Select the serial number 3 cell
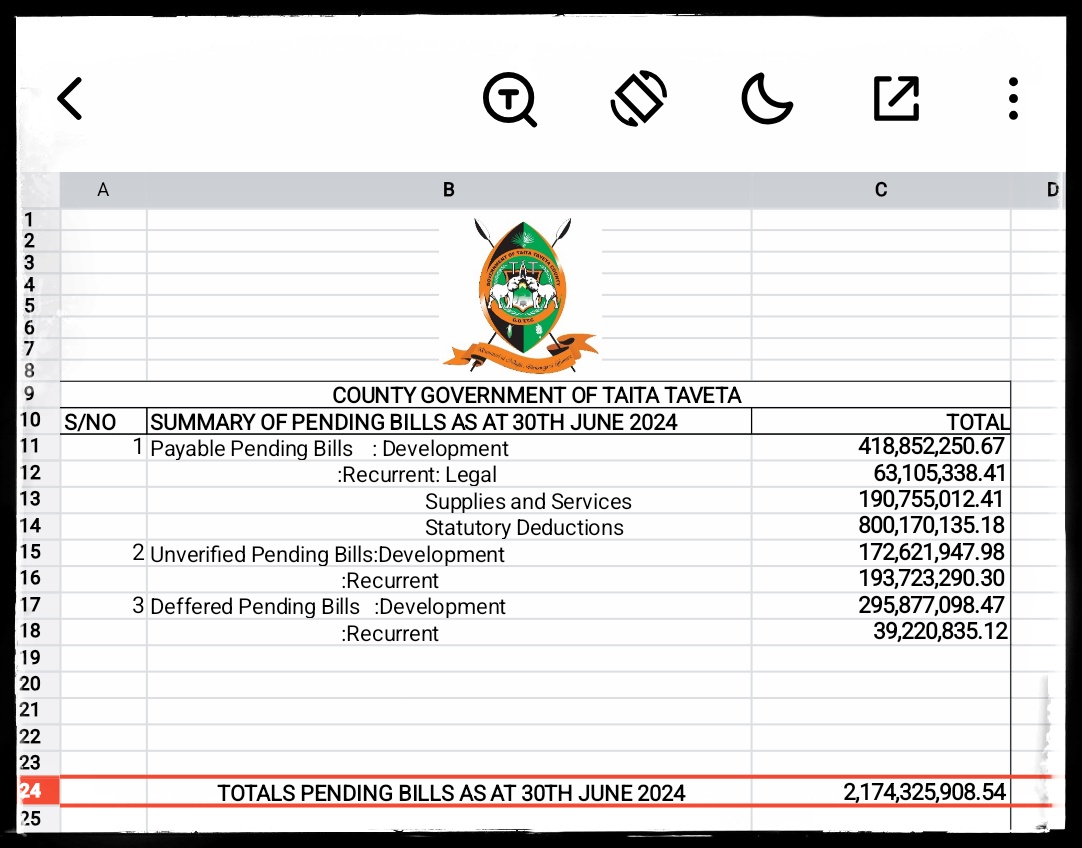 point(104,606)
